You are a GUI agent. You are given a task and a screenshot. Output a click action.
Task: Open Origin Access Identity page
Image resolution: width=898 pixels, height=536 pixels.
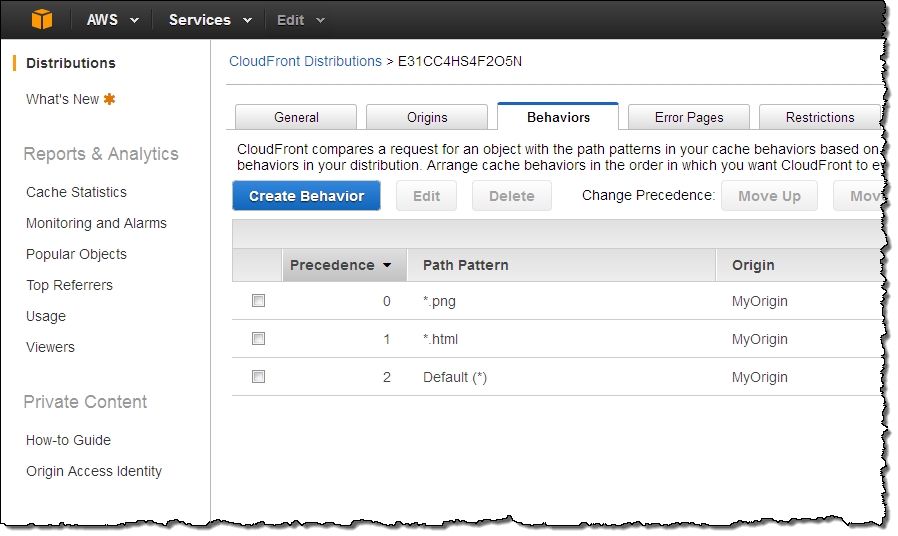94,471
